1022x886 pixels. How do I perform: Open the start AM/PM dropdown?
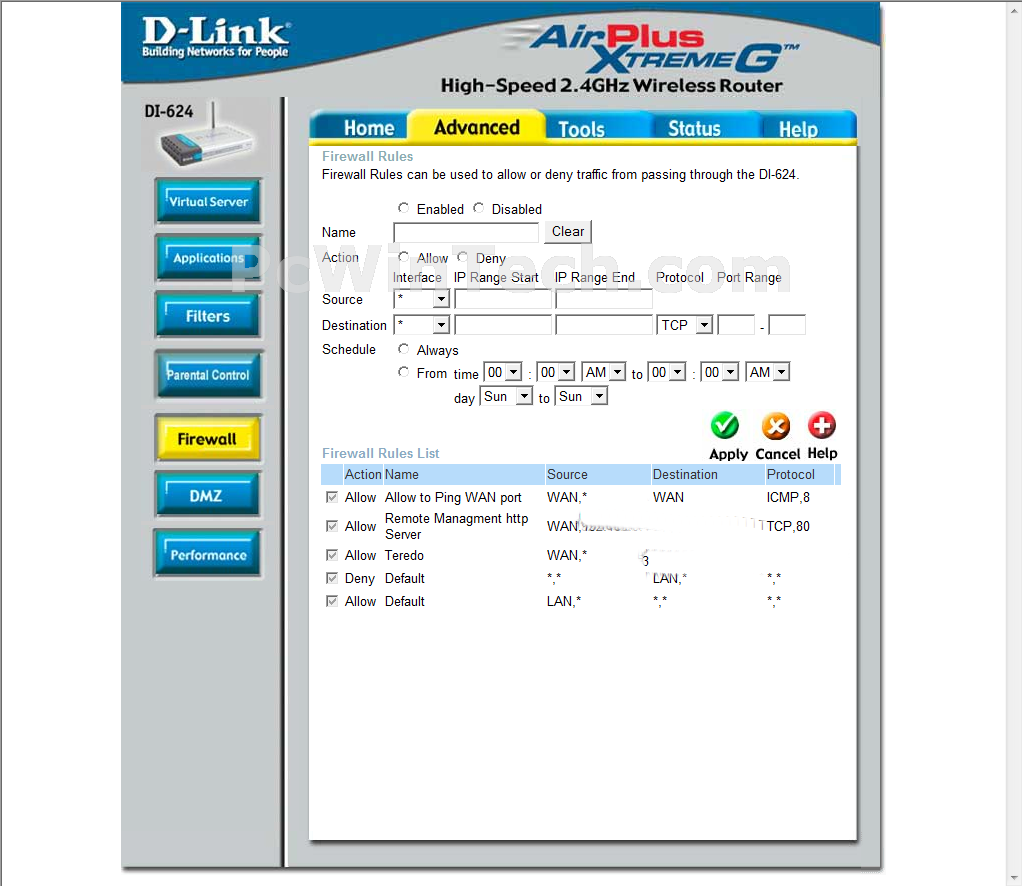[x=604, y=372]
